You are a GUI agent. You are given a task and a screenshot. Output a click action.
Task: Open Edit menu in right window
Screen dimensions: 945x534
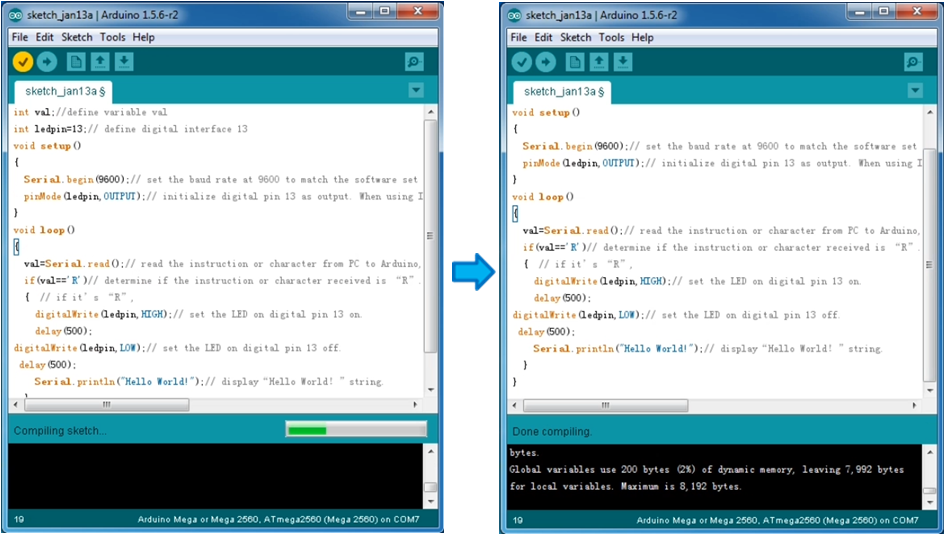click(x=543, y=37)
